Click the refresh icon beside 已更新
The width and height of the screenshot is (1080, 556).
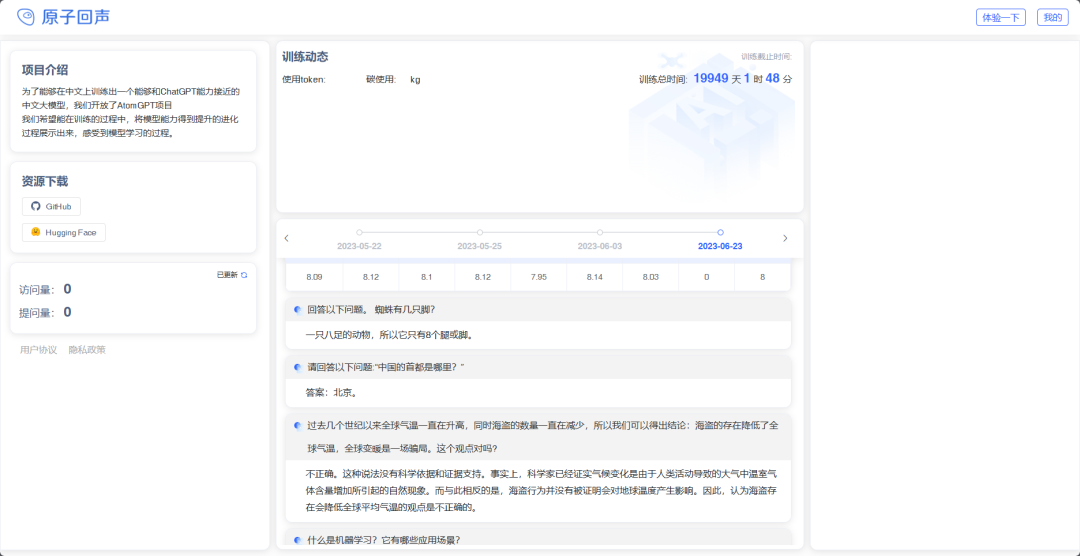coord(243,274)
